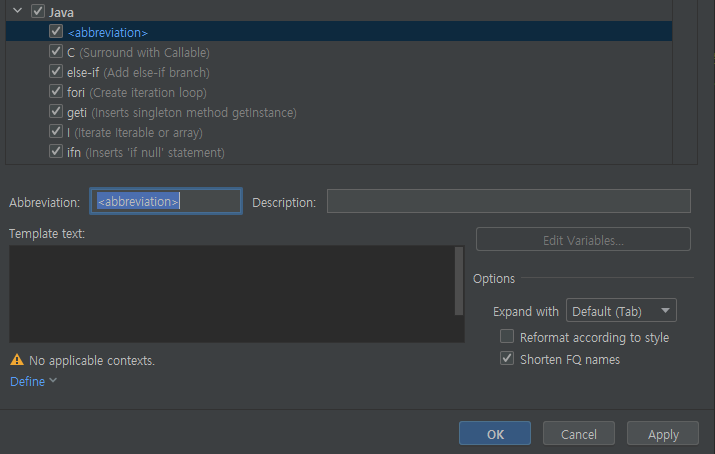
Task: Collapse the Java template group
Action: (17, 10)
